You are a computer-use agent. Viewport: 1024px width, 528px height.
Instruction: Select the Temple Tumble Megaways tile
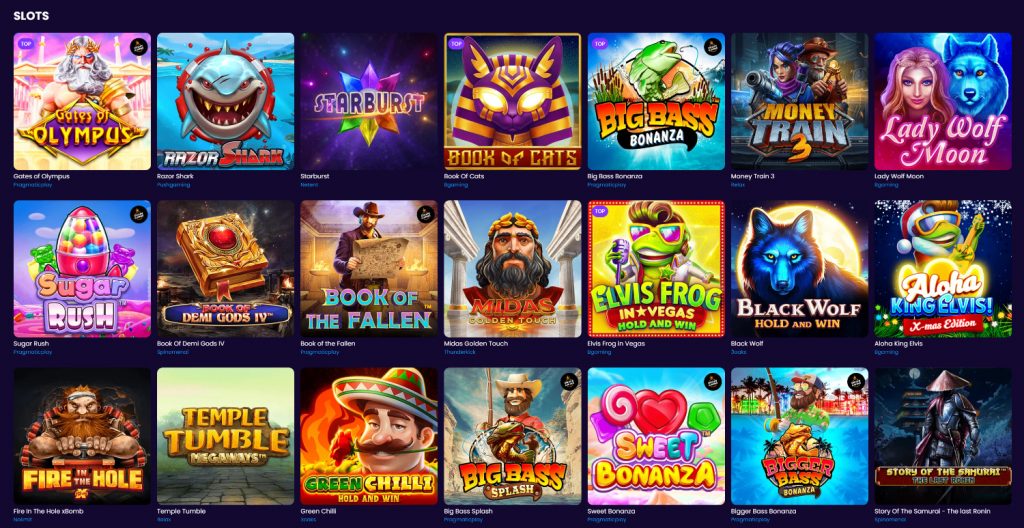pos(225,436)
